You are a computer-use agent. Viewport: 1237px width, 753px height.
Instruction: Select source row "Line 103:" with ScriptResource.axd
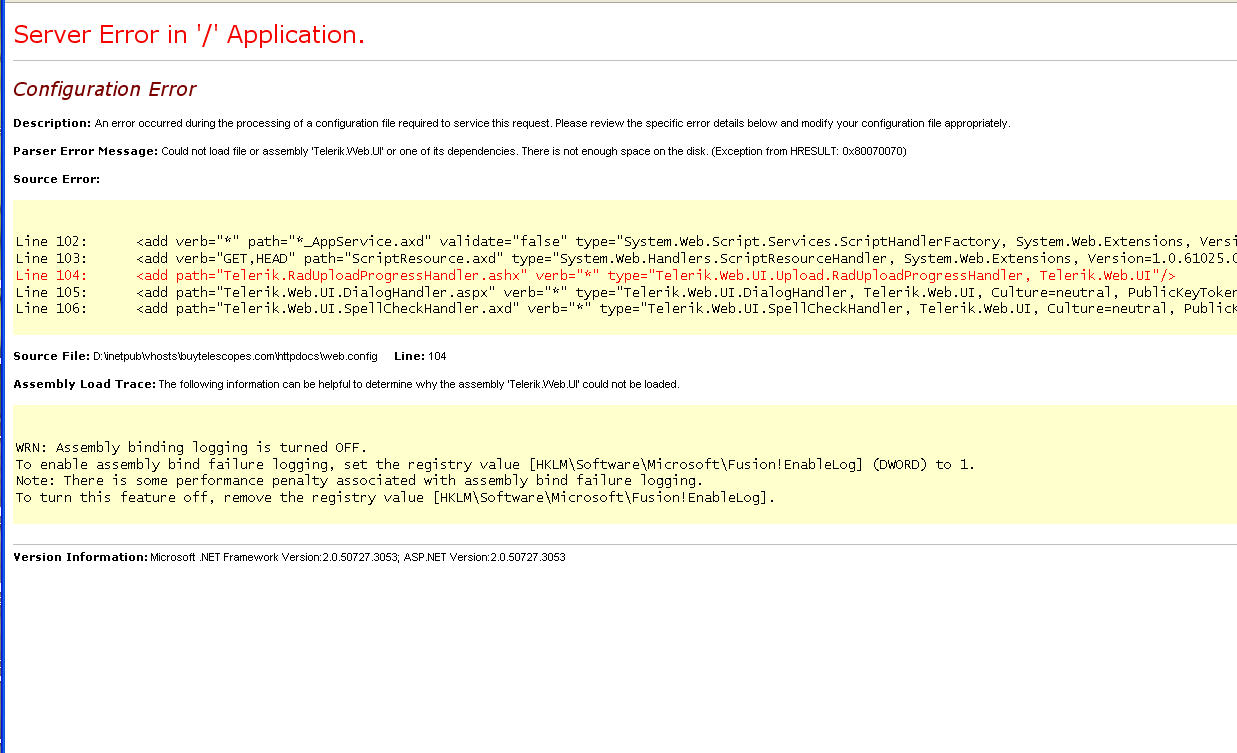click(x=626, y=258)
